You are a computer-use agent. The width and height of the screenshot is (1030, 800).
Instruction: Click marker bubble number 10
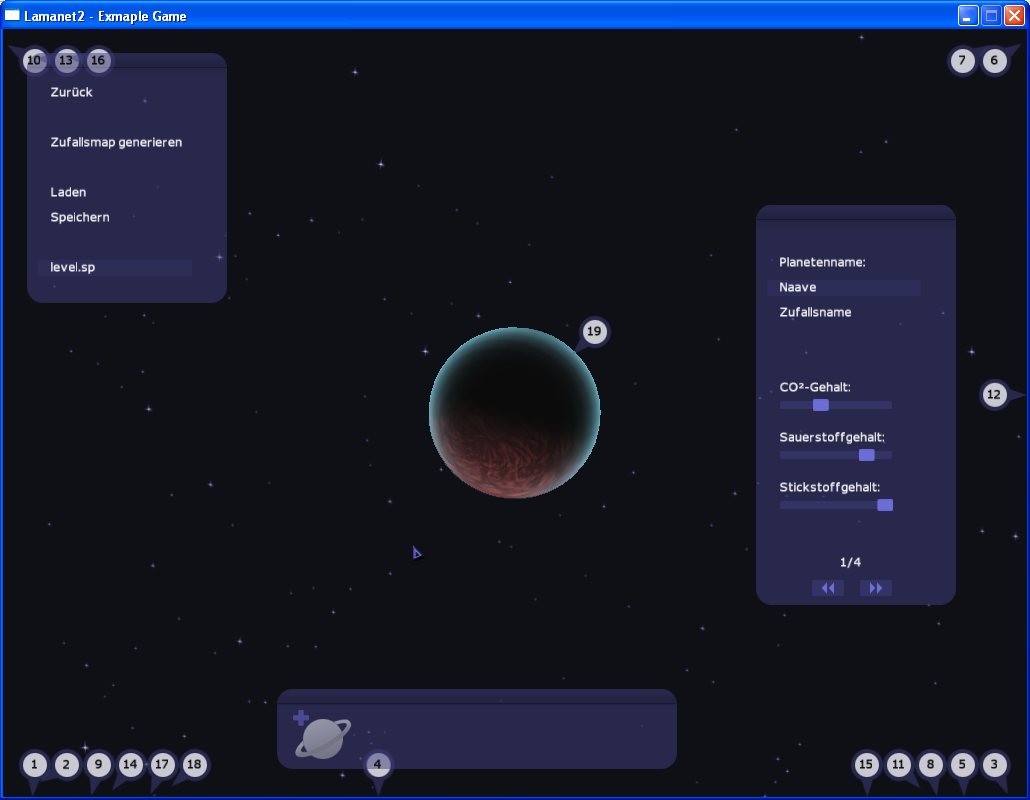point(34,61)
